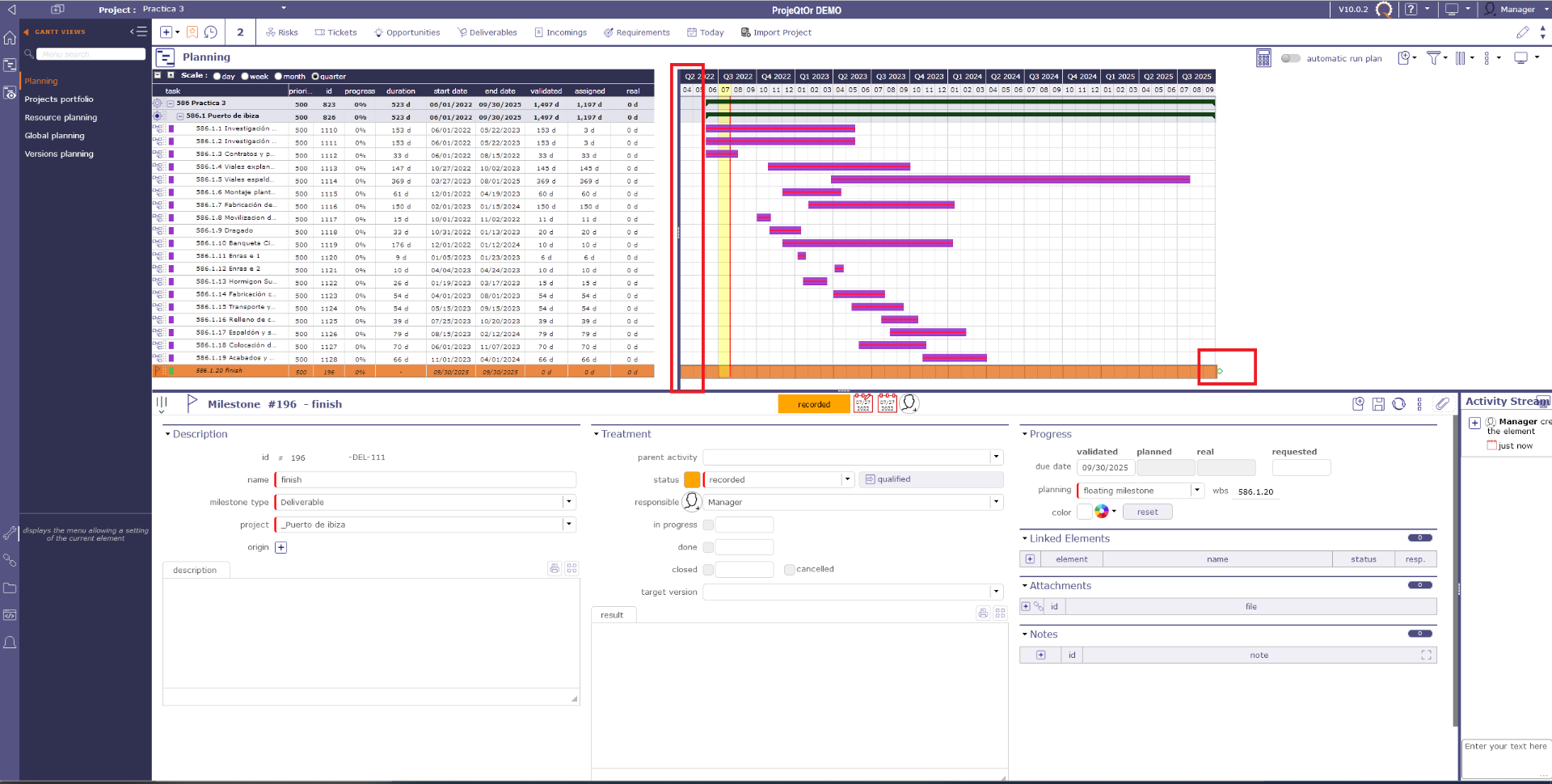Click the home icon in left sidebar
The image size is (1552, 784).
point(10,38)
